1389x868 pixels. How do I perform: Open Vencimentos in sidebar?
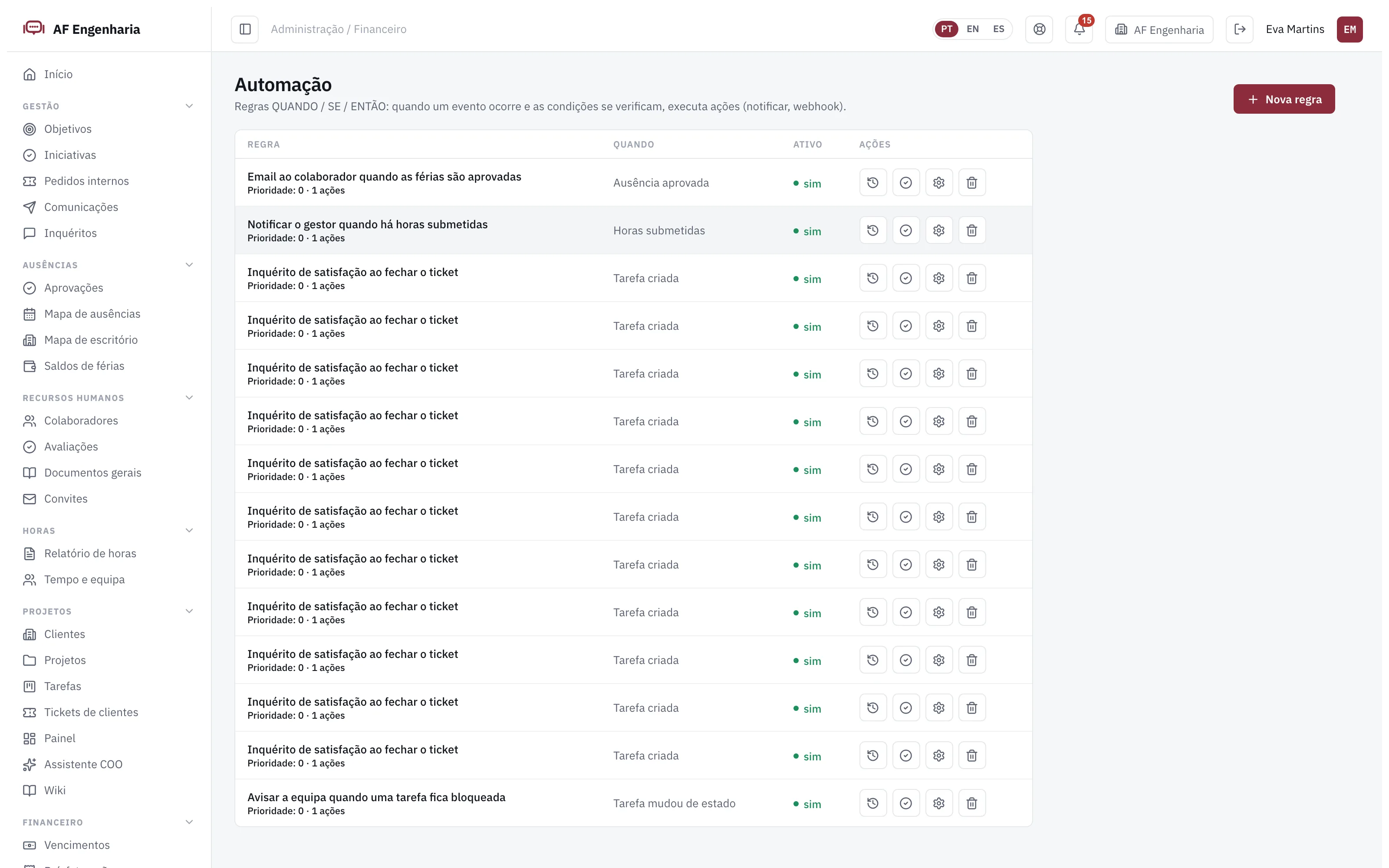click(x=109, y=845)
